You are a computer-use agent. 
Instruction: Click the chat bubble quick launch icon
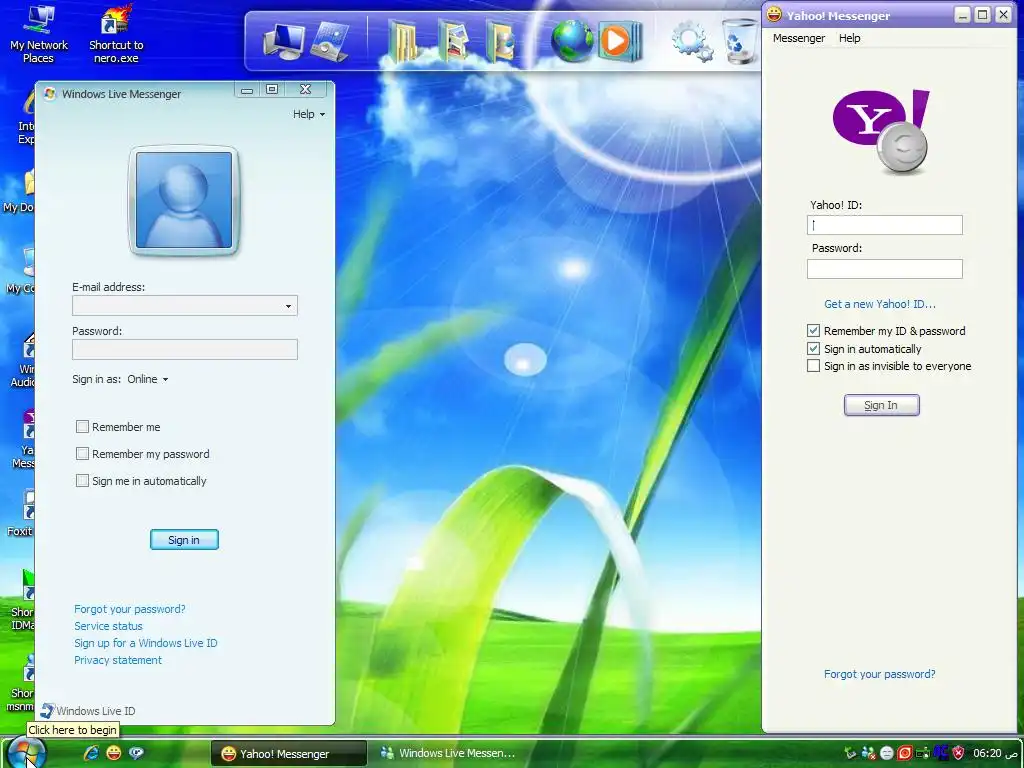[x=136, y=753]
